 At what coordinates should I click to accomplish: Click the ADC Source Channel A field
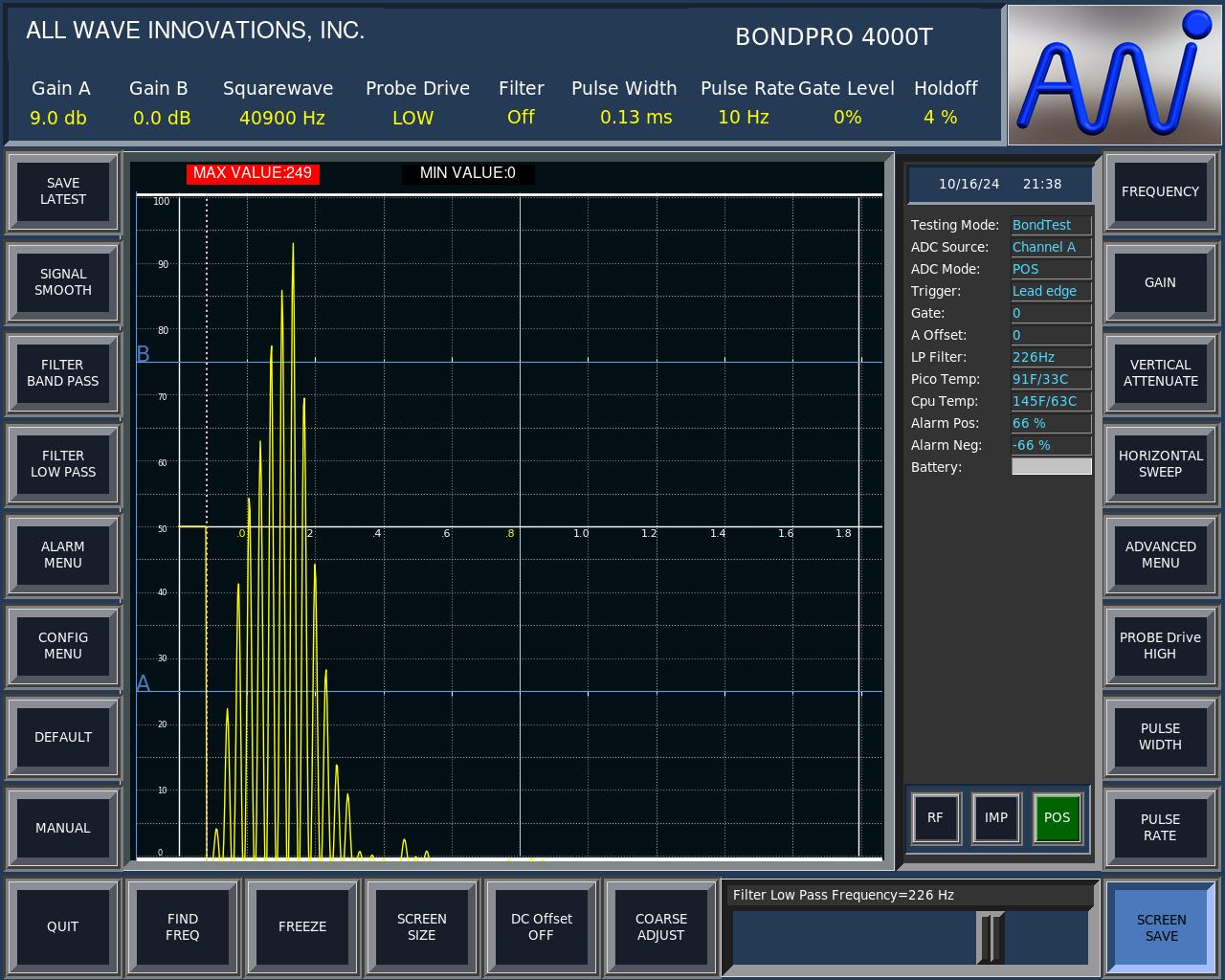pyautogui.click(x=1051, y=247)
